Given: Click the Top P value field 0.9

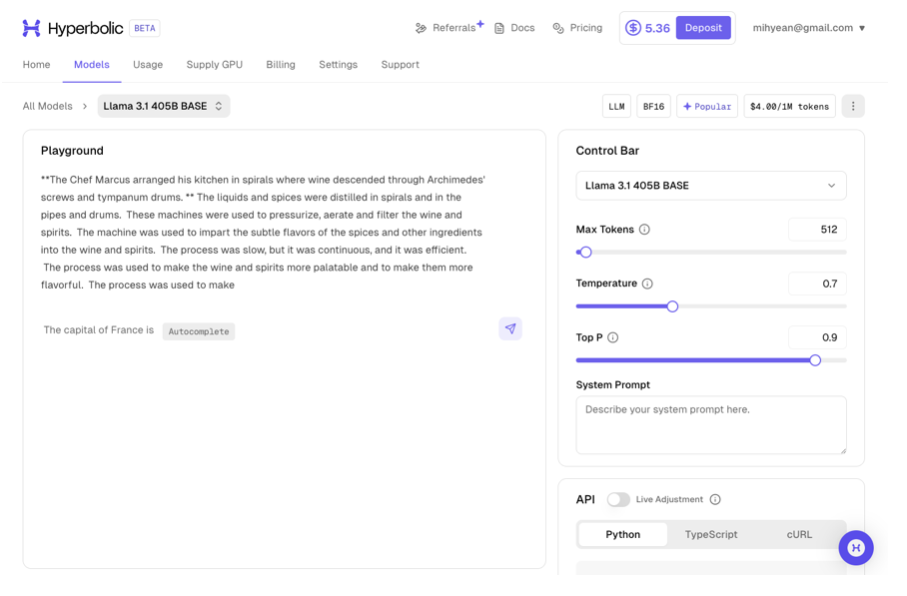Looking at the screenshot, I should pos(817,337).
